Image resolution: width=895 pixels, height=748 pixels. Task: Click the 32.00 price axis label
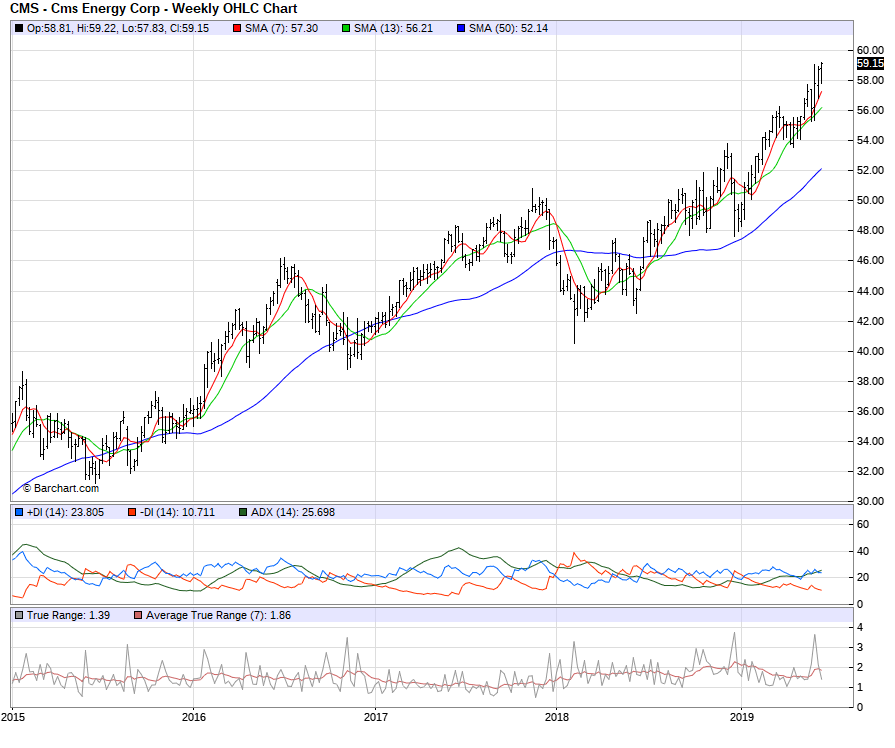[x=870, y=471]
